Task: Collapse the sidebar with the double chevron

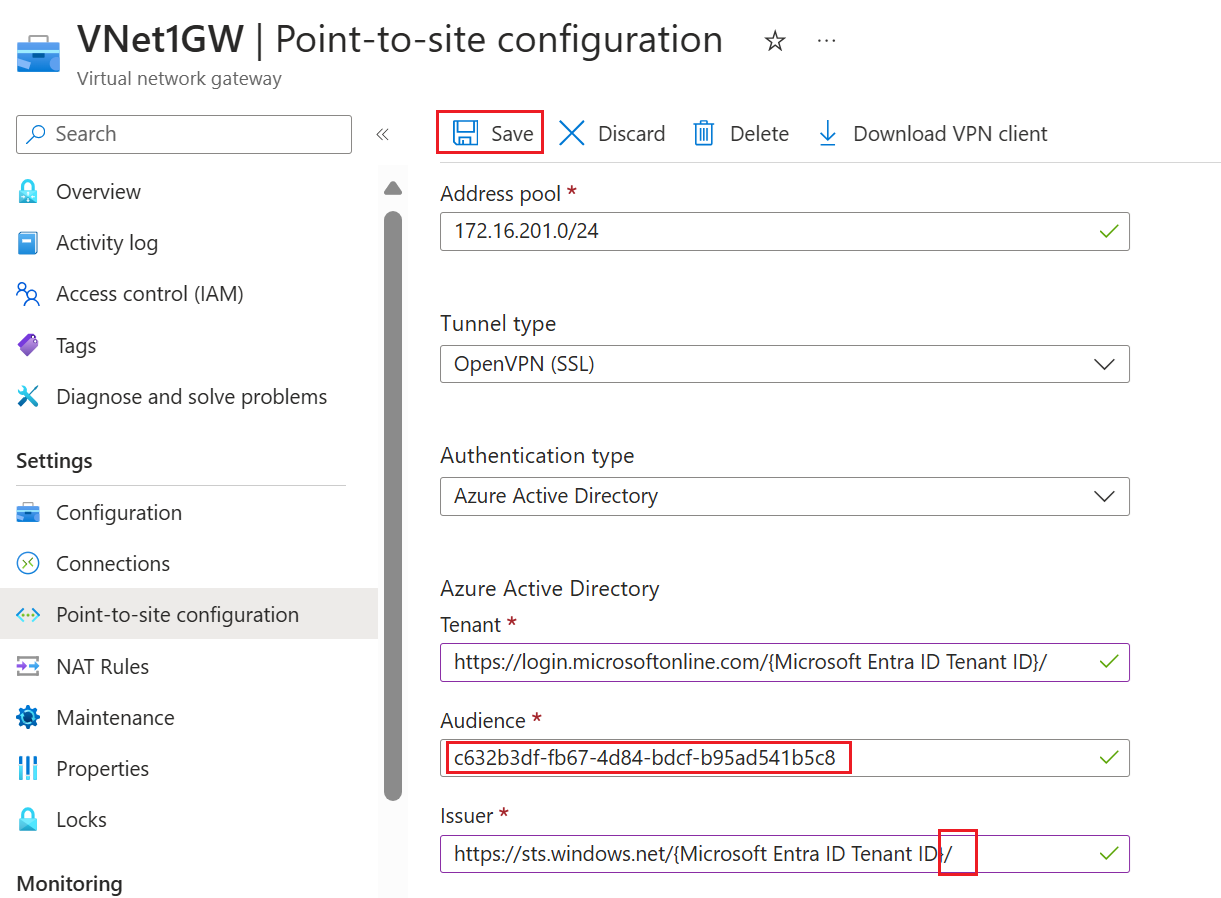Action: [382, 135]
